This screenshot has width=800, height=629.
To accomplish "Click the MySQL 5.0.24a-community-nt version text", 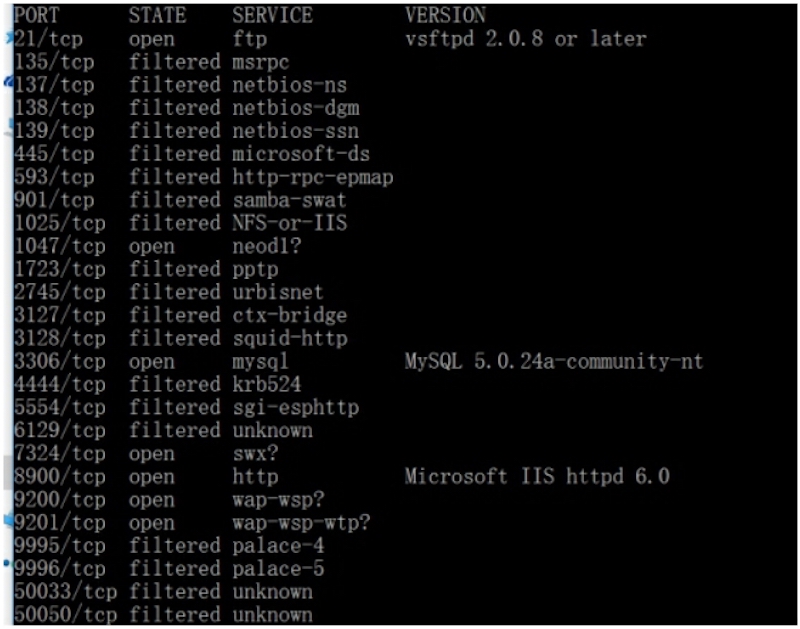I will (554, 361).
